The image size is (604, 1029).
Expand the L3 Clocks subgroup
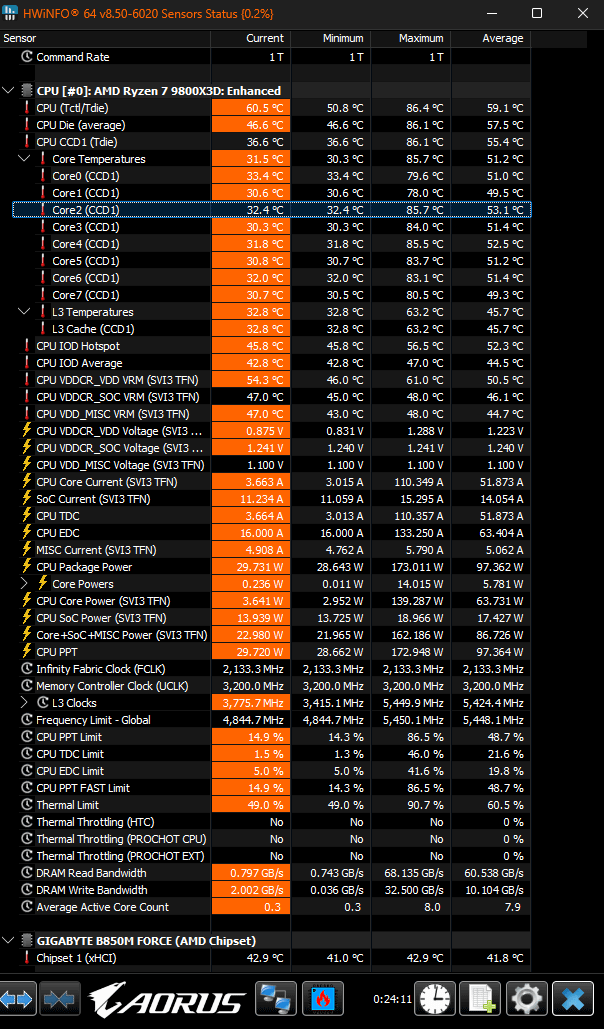coord(24,702)
